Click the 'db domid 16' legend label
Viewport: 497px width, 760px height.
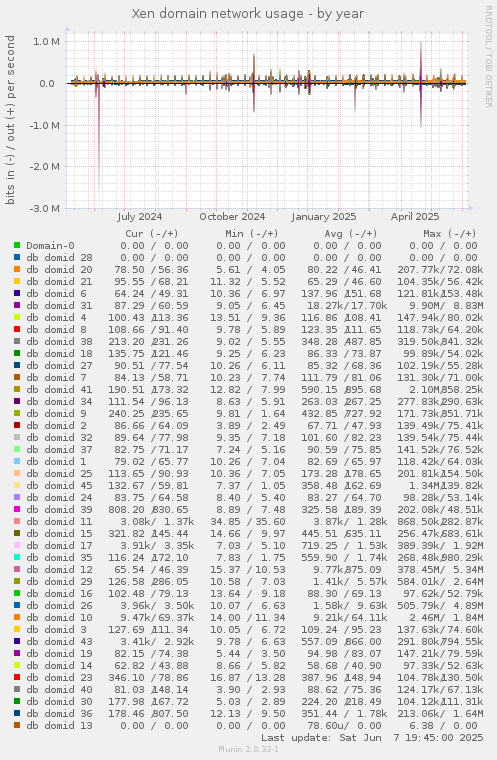coord(59,594)
